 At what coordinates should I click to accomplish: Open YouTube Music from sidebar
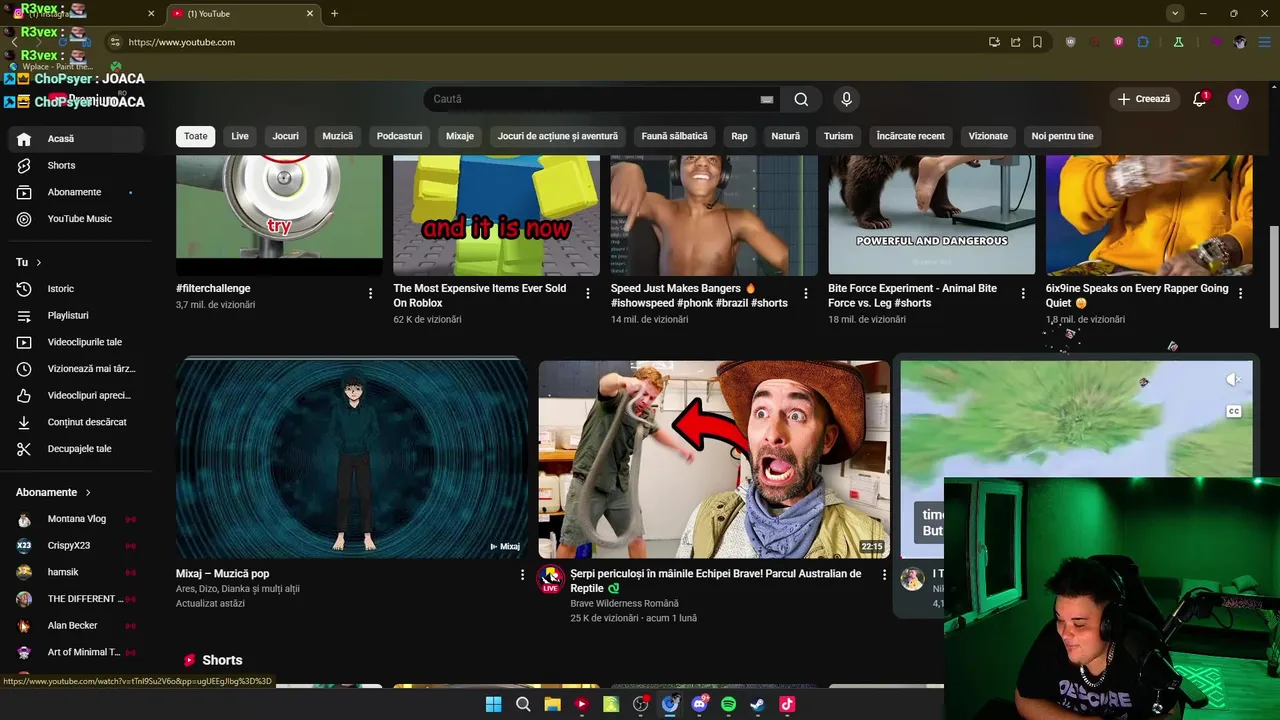(79, 219)
